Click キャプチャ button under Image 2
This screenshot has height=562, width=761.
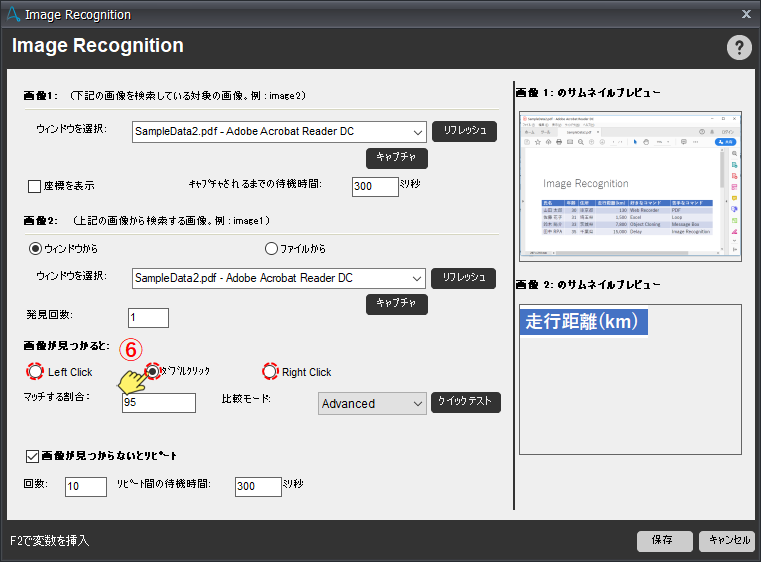[397, 304]
